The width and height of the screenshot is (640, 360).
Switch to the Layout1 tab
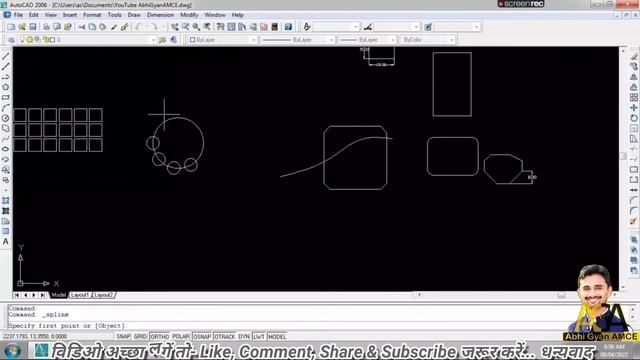pyautogui.click(x=80, y=295)
